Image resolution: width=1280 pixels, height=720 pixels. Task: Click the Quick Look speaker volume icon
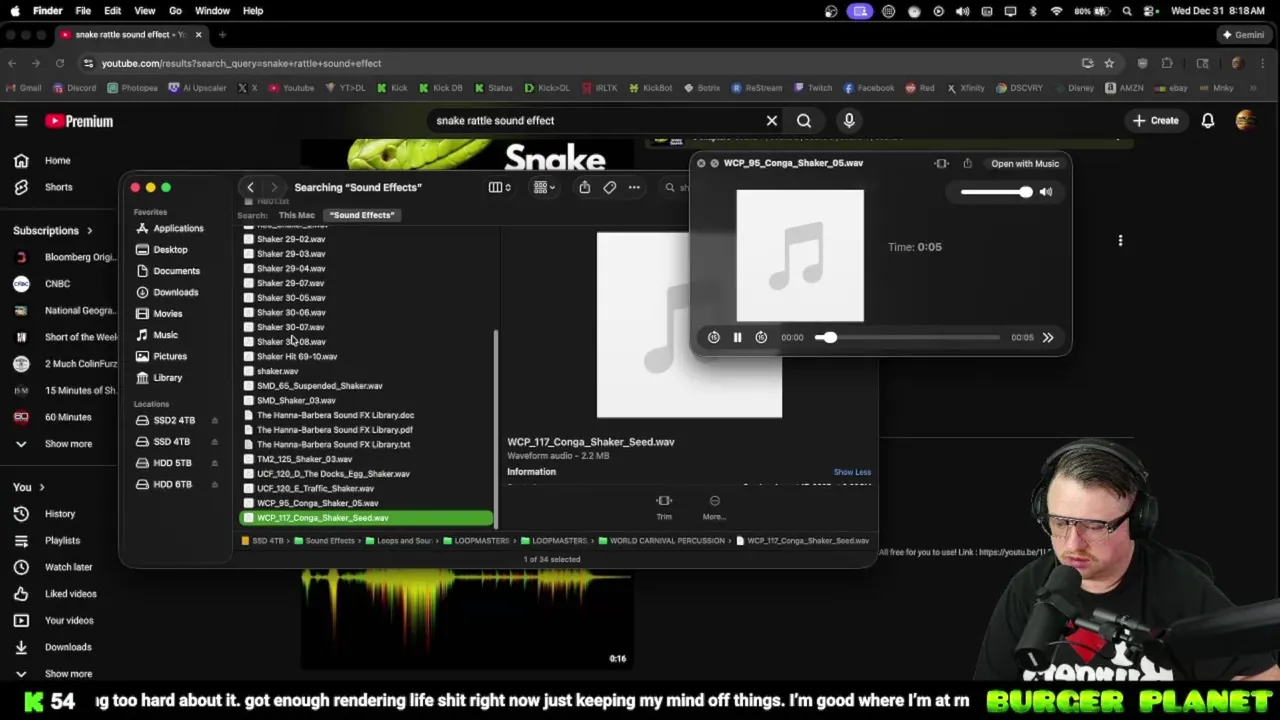(x=1046, y=192)
